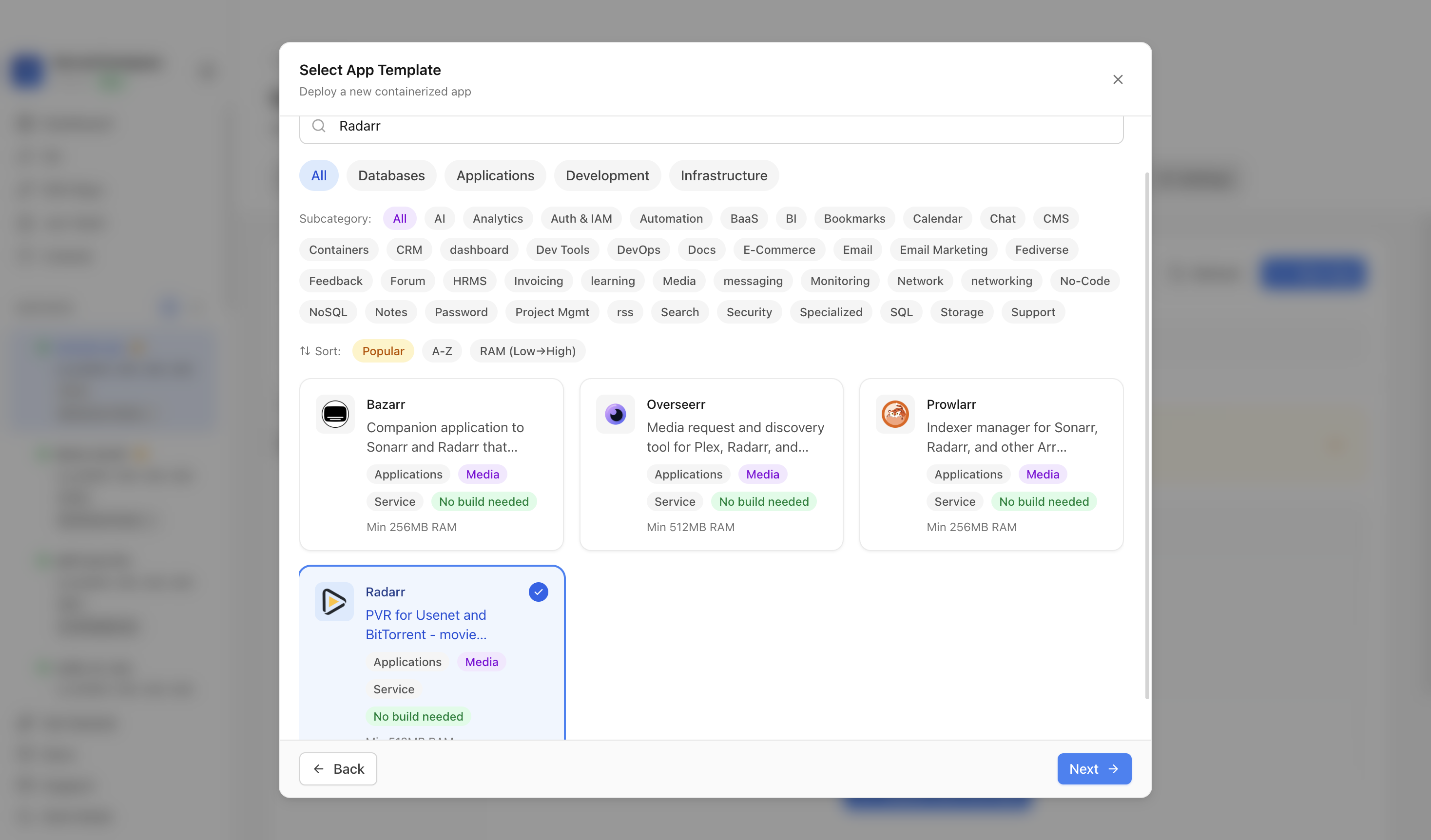Select the All subcategory chip
The height and width of the screenshot is (840, 1431).
399,218
